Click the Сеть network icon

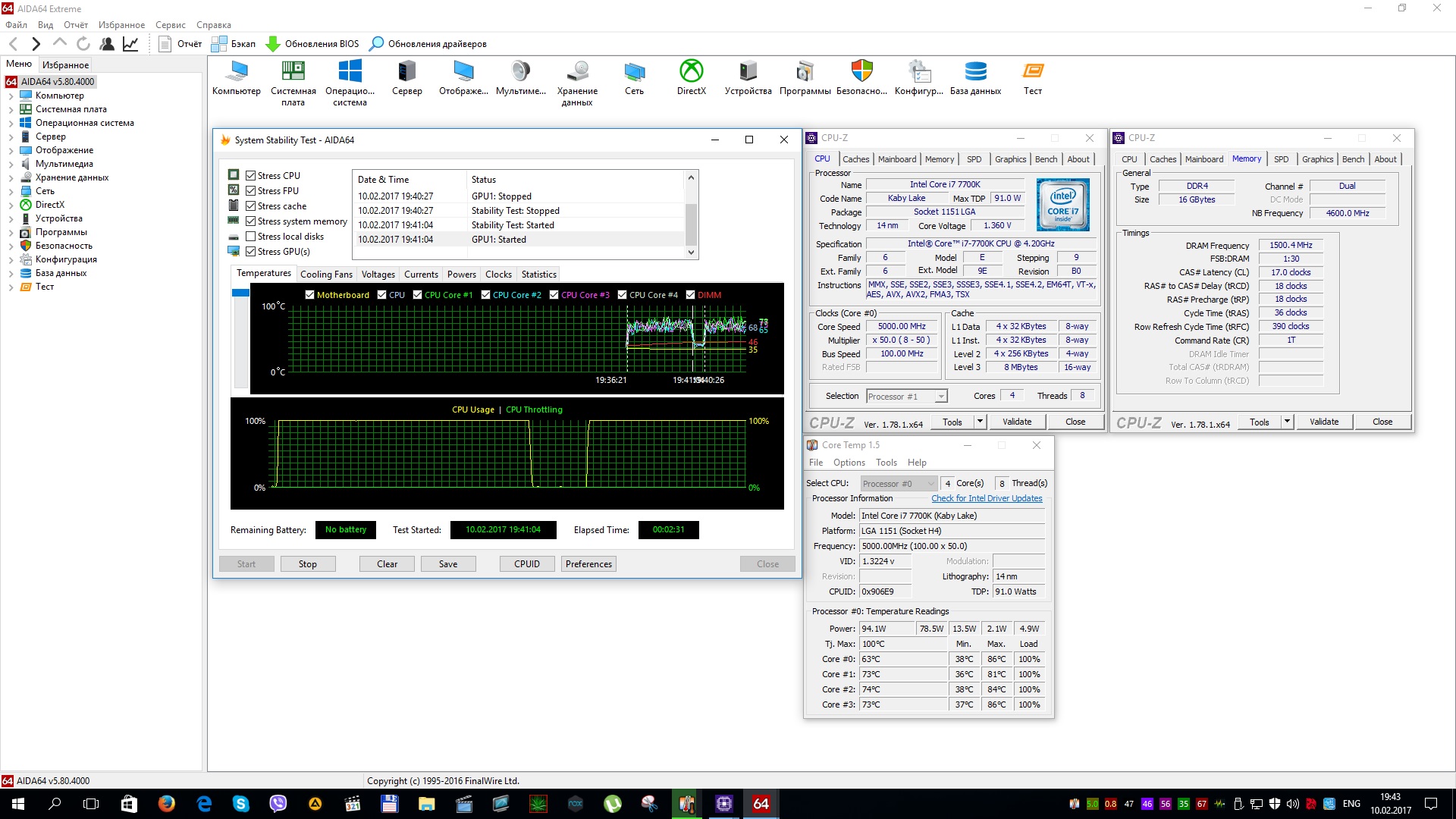634,72
